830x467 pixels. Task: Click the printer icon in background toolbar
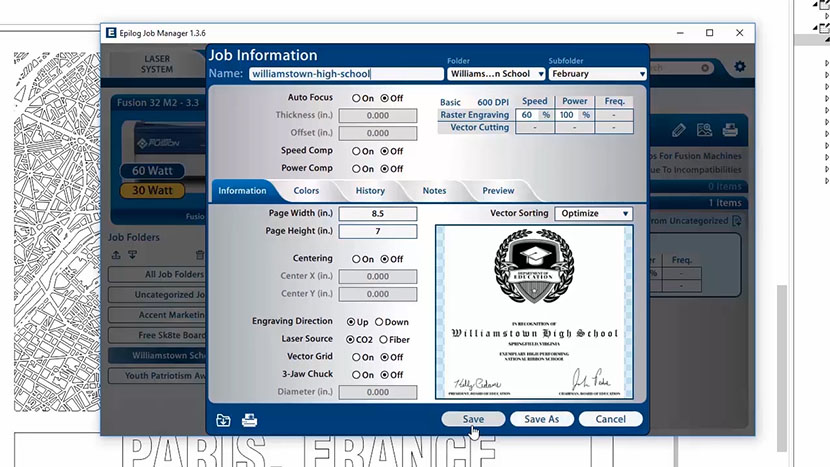(730, 130)
